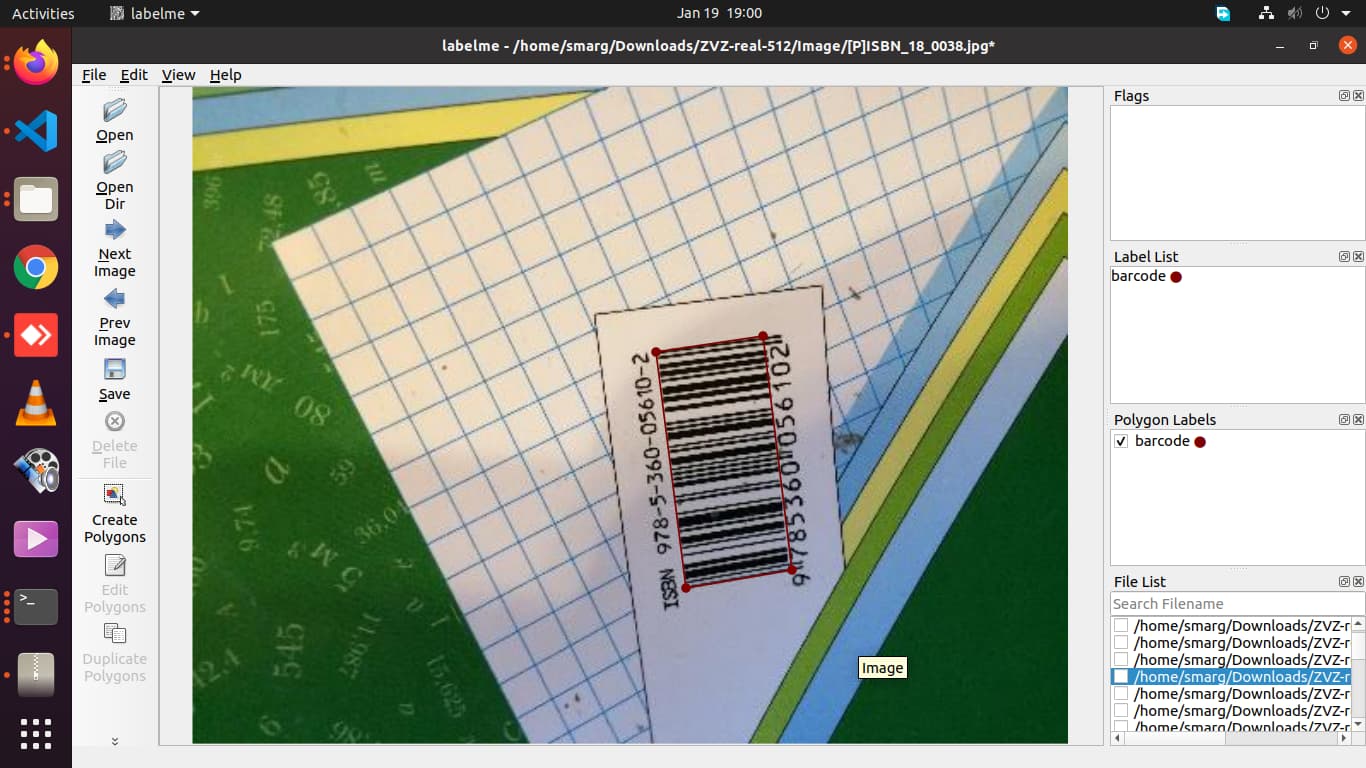Click the power icon in top bar
Viewport: 1366px width, 768px height.
[1322, 13]
